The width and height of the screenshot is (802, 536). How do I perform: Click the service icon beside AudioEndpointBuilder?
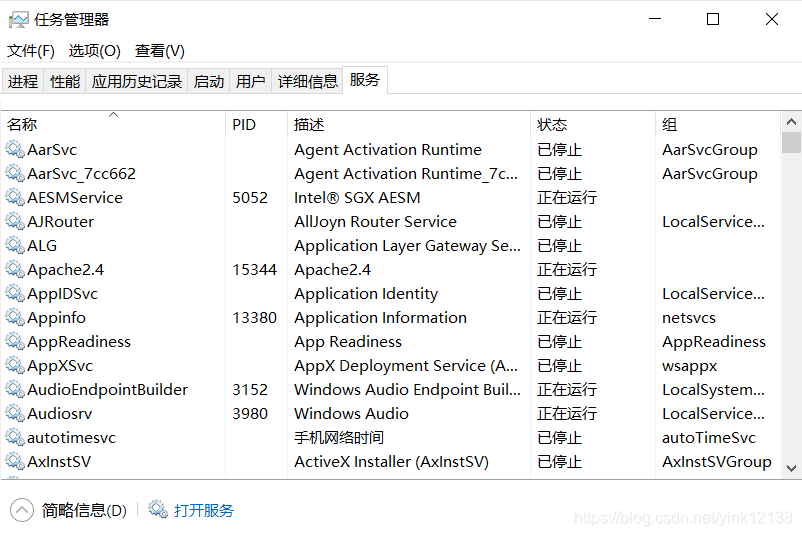pos(15,390)
